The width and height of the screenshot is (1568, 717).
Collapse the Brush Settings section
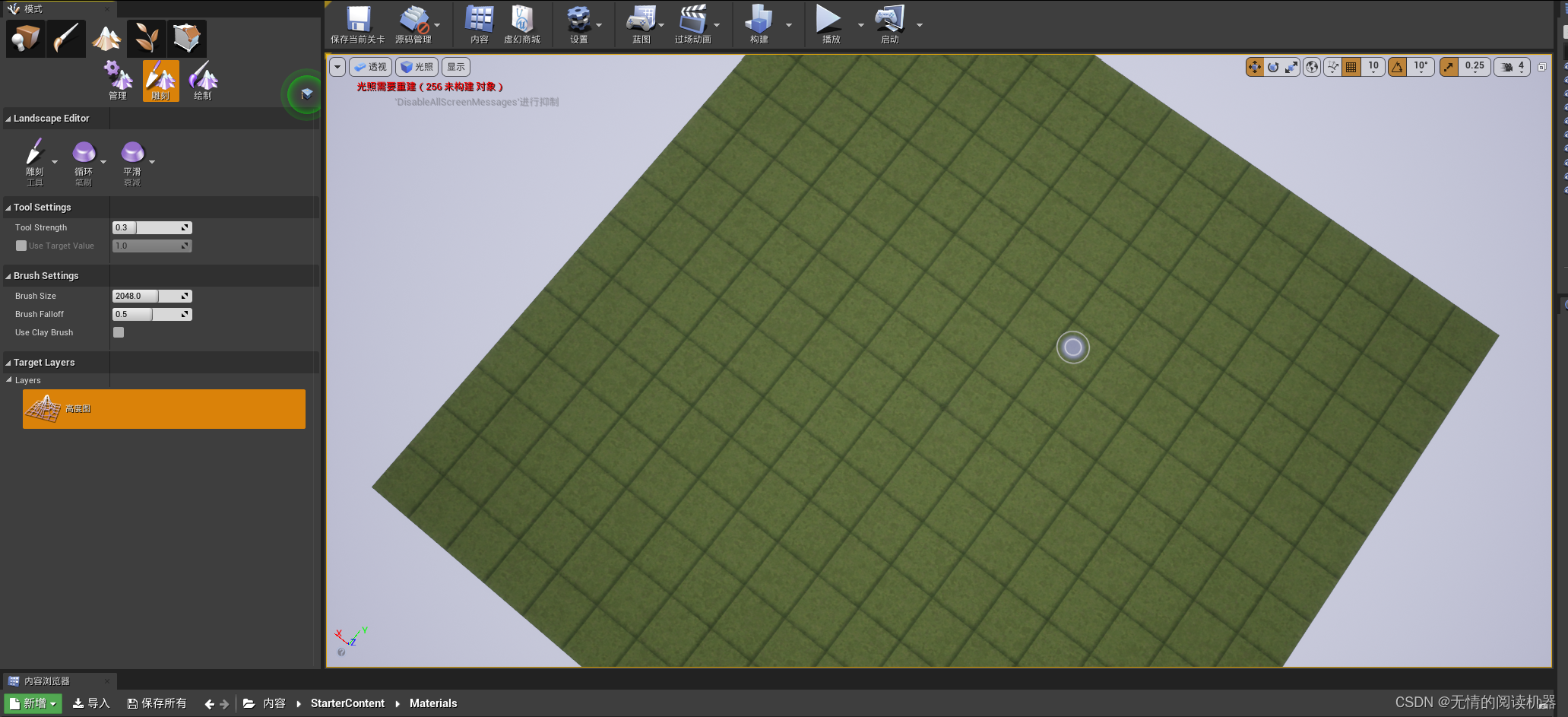(8, 276)
